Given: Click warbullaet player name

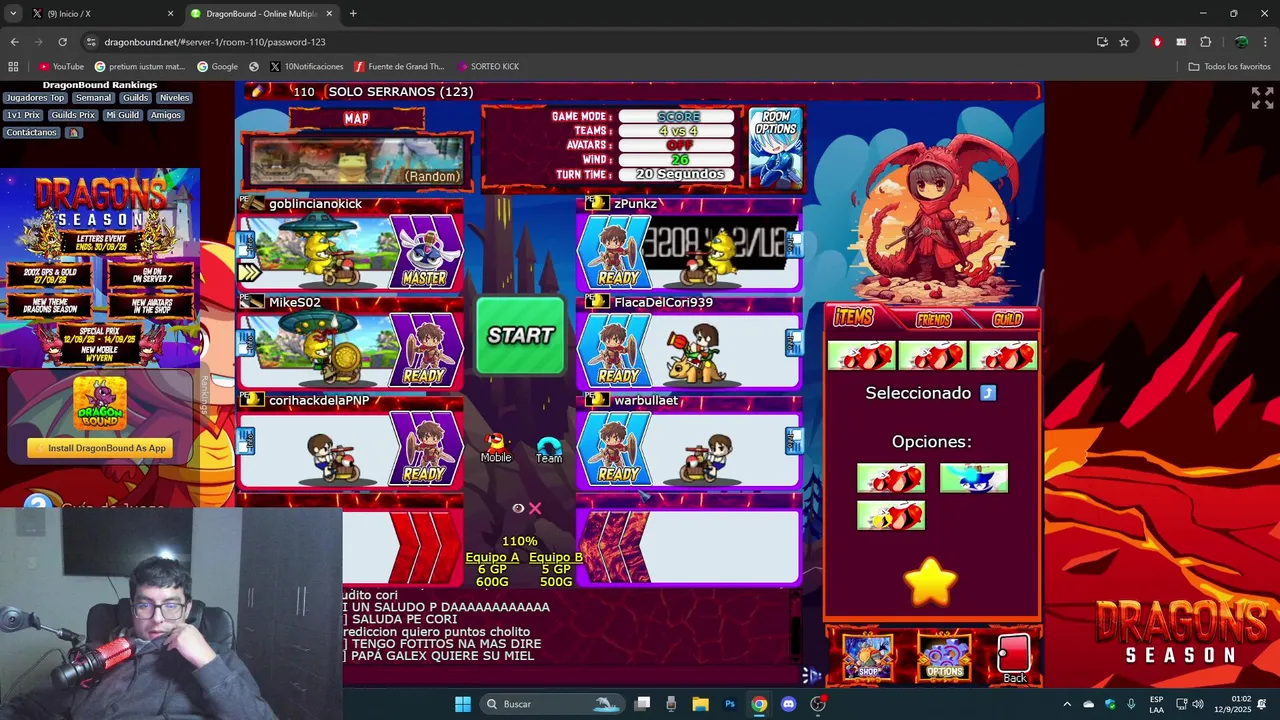Looking at the screenshot, I should (646, 400).
